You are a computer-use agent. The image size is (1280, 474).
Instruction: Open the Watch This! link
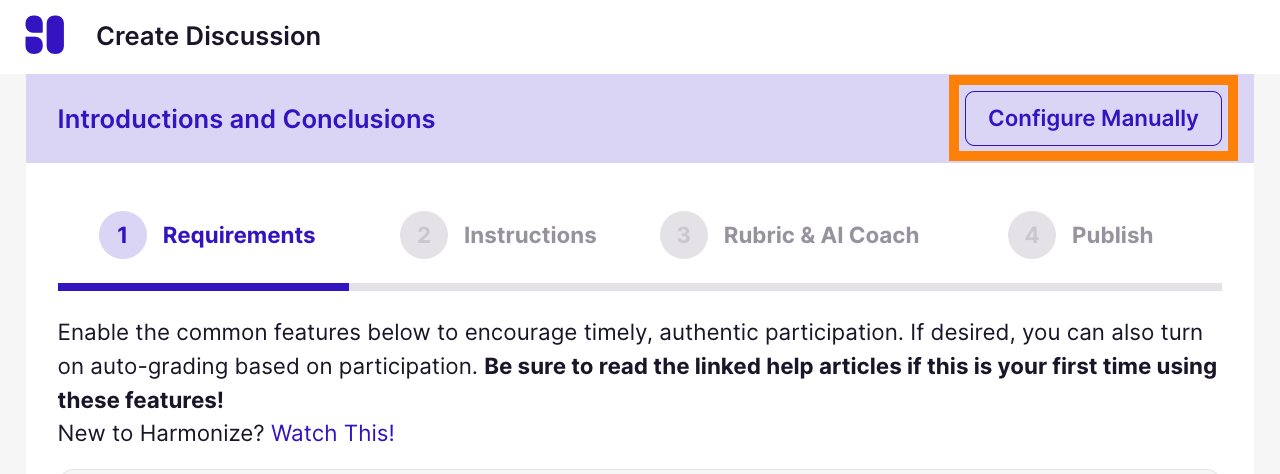click(x=333, y=433)
